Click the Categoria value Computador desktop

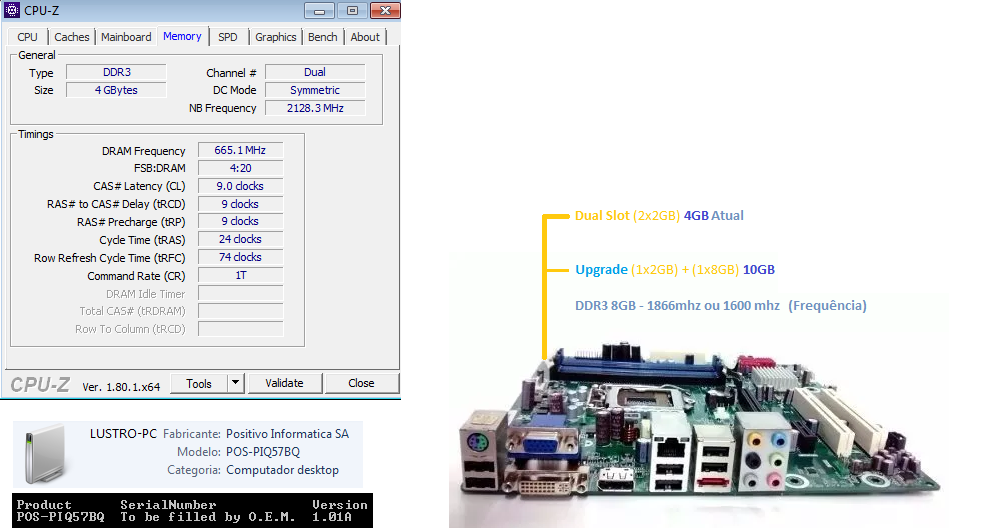click(x=282, y=470)
